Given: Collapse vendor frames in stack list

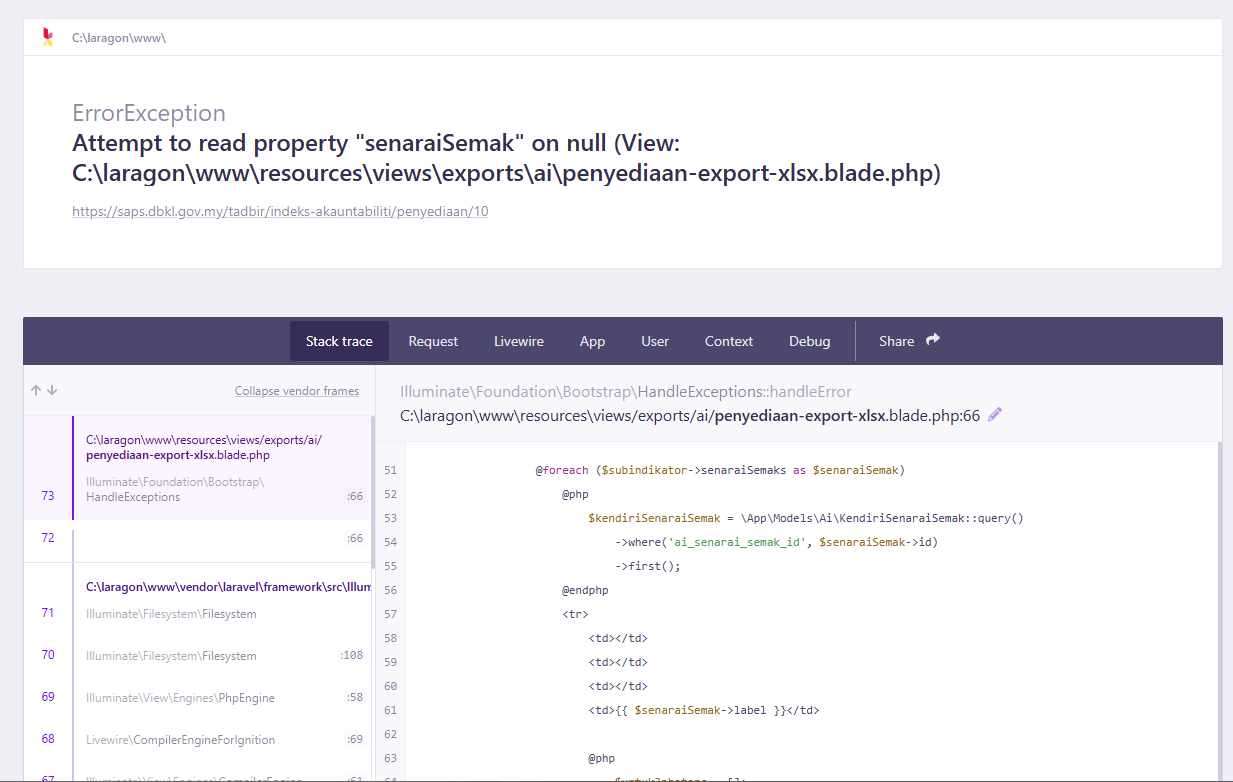Looking at the screenshot, I should pos(296,391).
